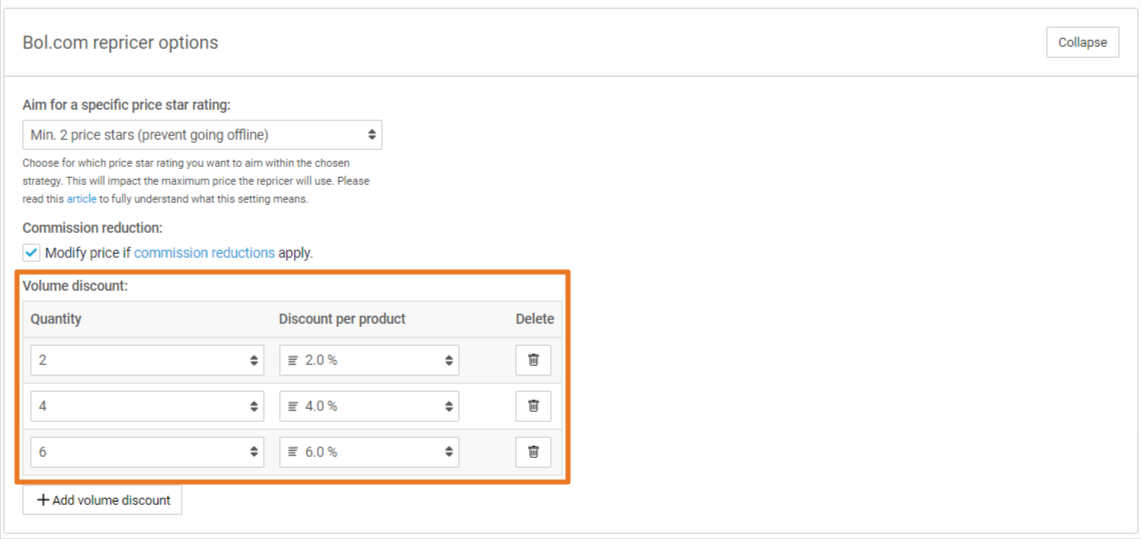Click trash icon for the 4.0 % discount
This screenshot has width=1141, height=539.
[533, 406]
